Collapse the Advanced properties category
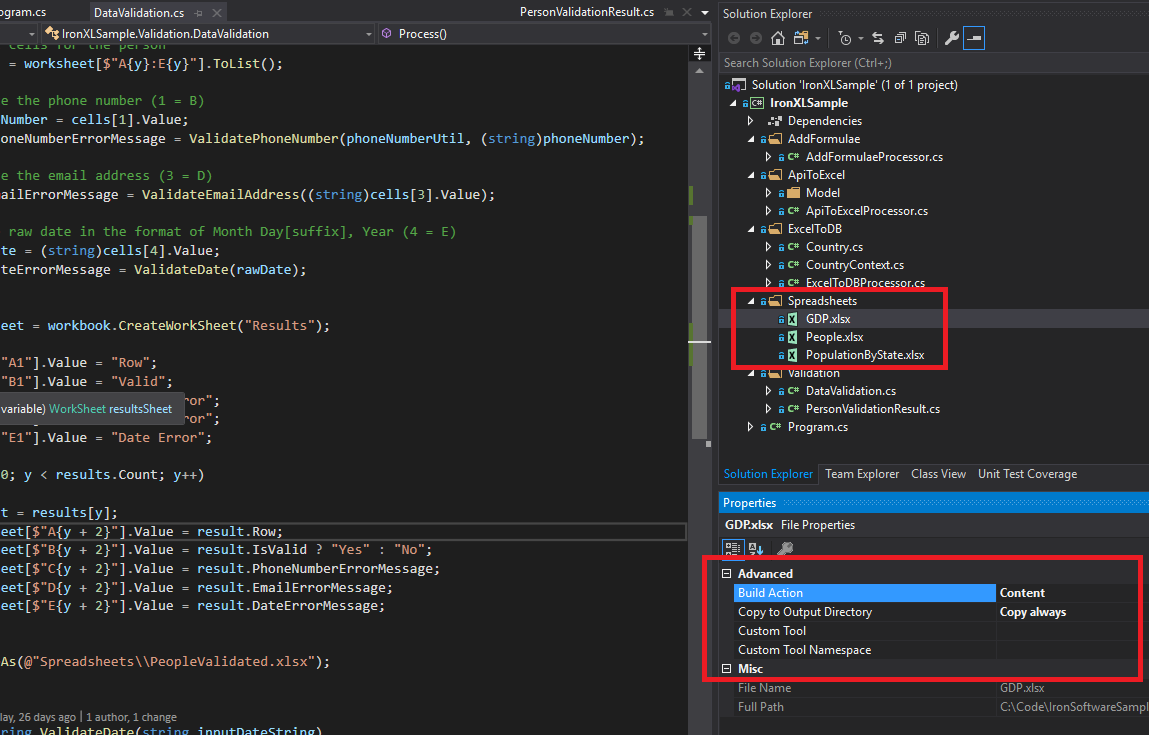 pyautogui.click(x=727, y=574)
